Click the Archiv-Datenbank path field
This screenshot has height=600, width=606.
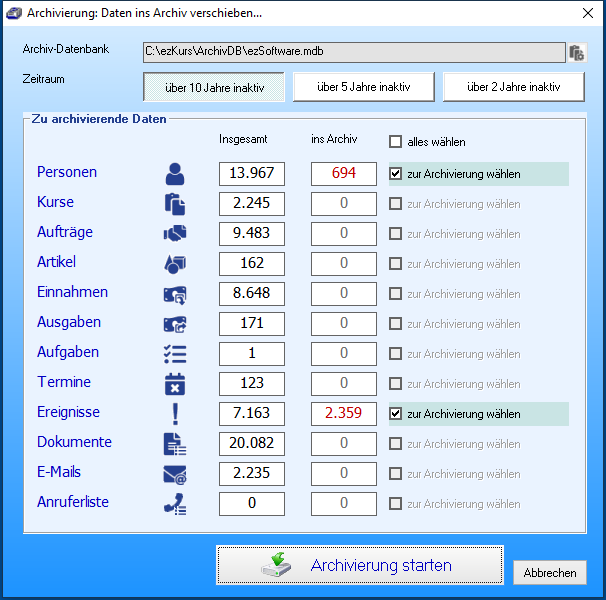pos(354,52)
